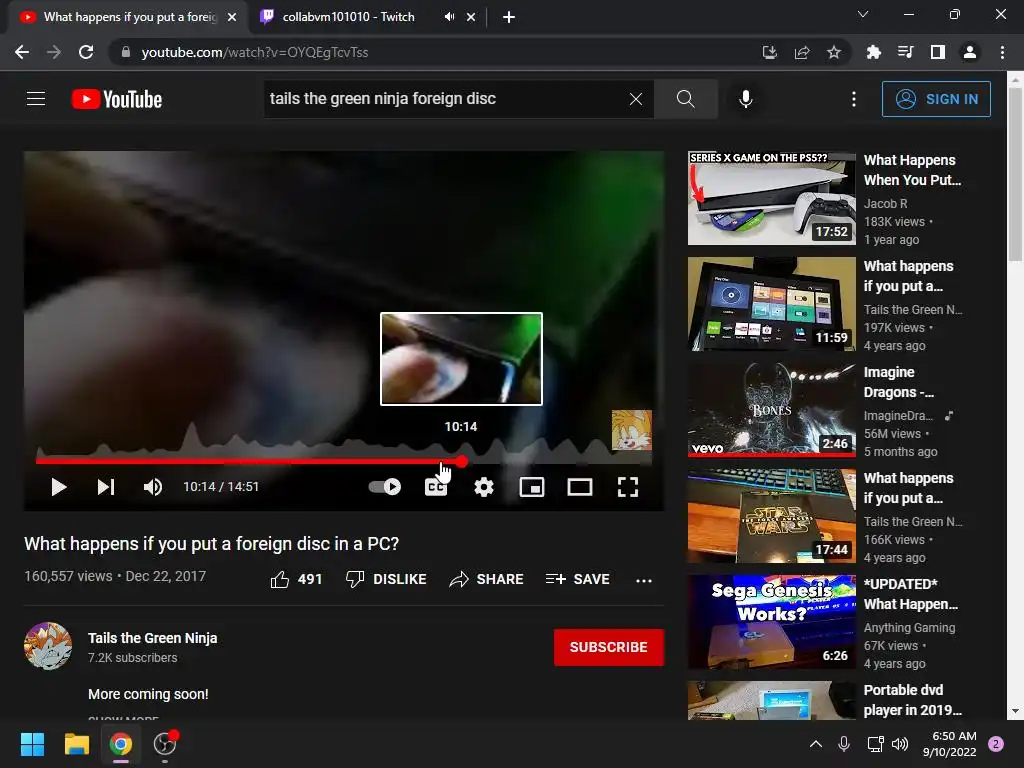This screenshot has width=1024, height=768.
Task: Share this page from address bar
Action: tap(802, 52)
